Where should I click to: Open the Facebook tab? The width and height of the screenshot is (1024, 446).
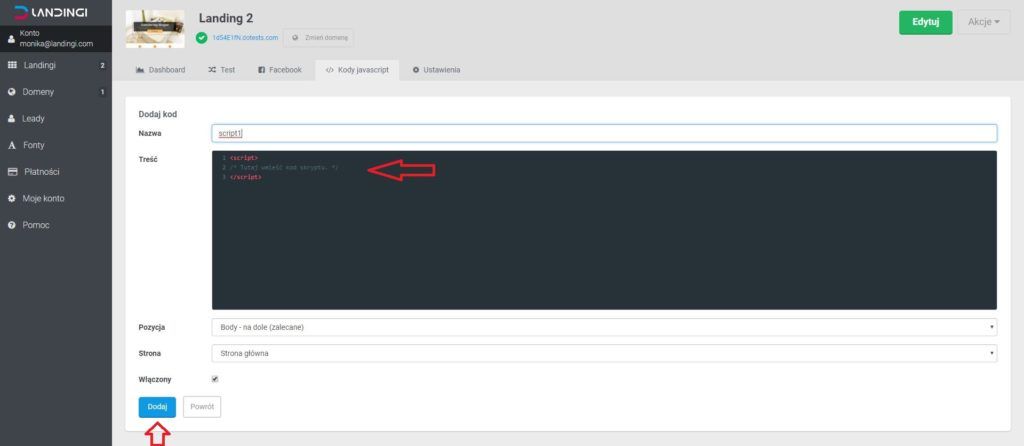[x=279, y=70]
